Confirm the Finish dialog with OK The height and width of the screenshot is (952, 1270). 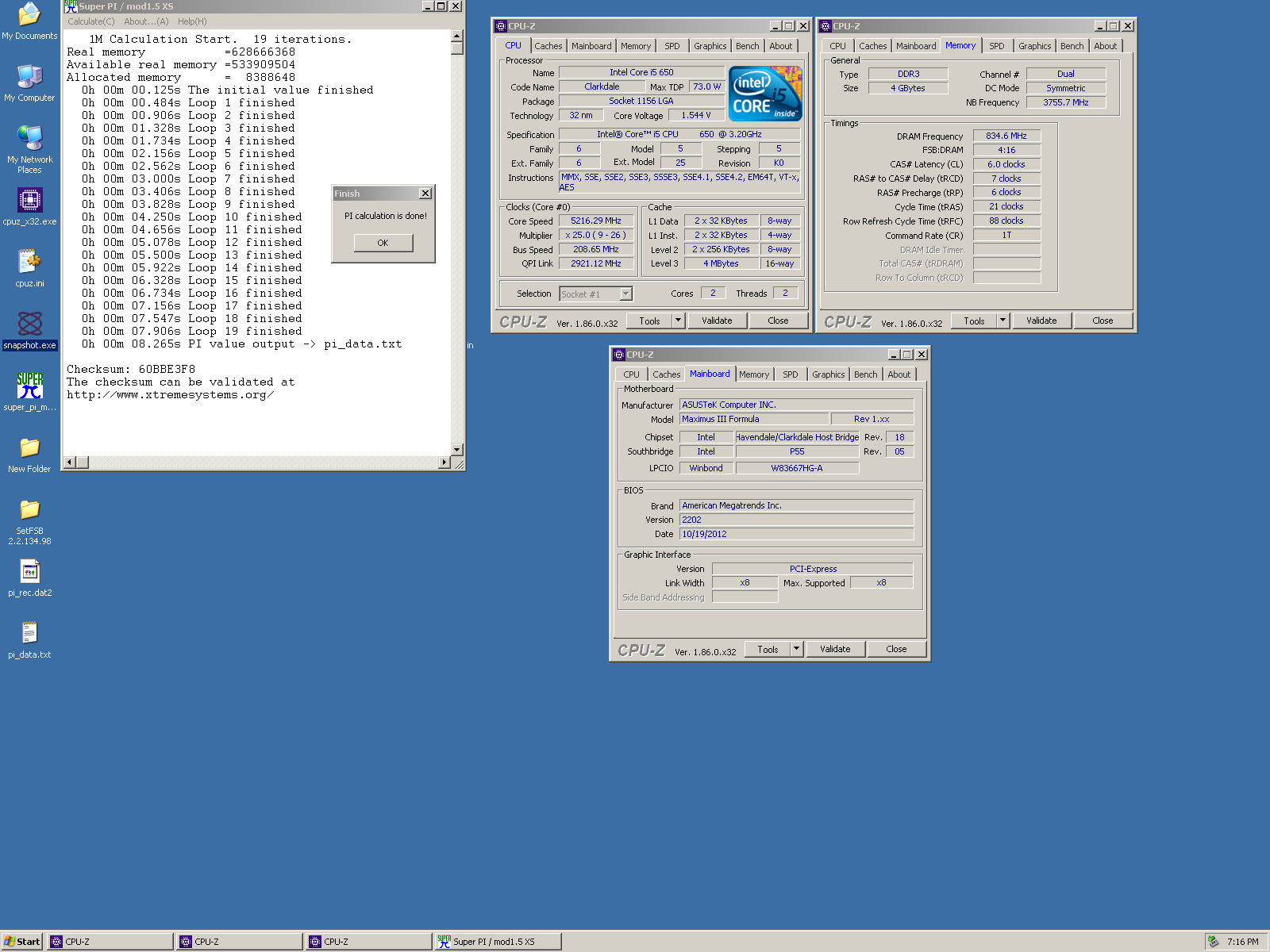383,243
